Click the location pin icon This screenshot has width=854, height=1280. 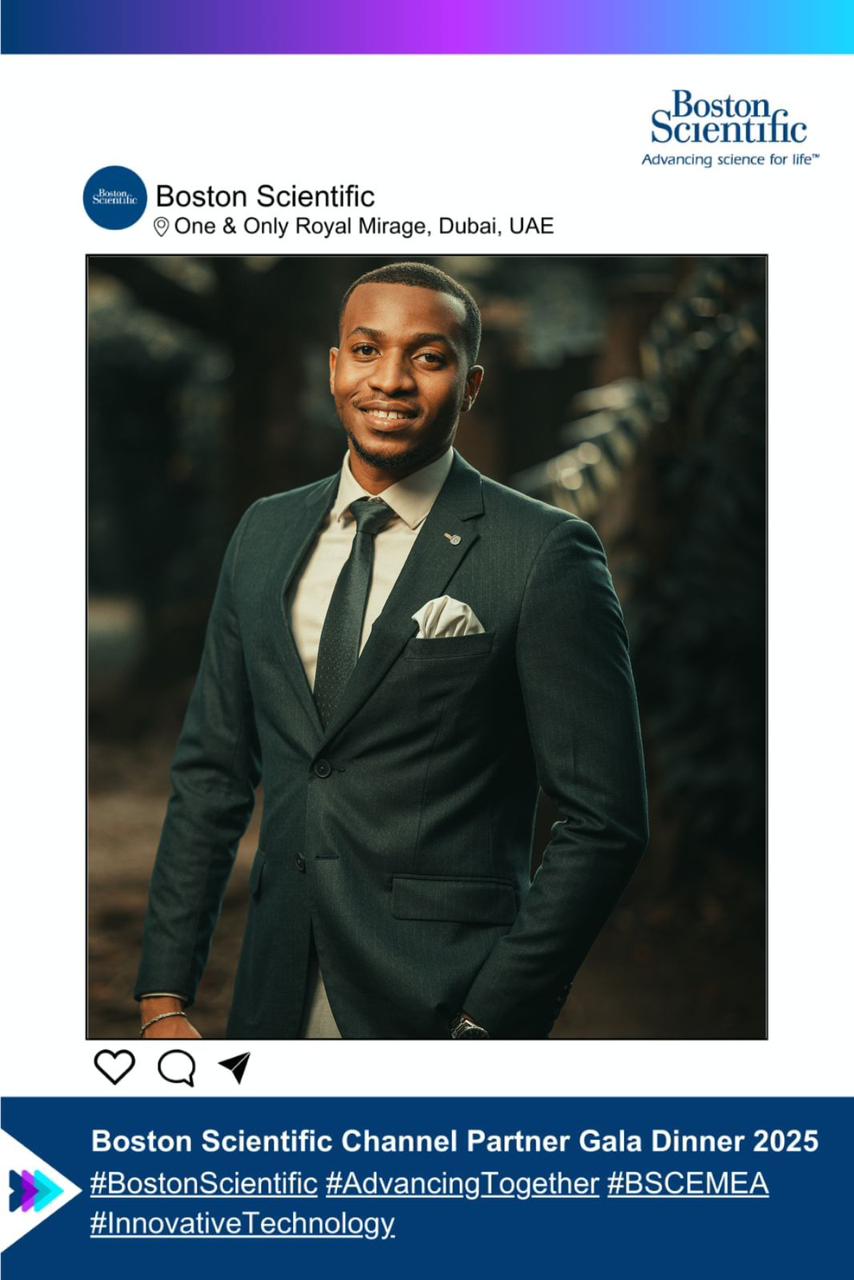point(161,227)
